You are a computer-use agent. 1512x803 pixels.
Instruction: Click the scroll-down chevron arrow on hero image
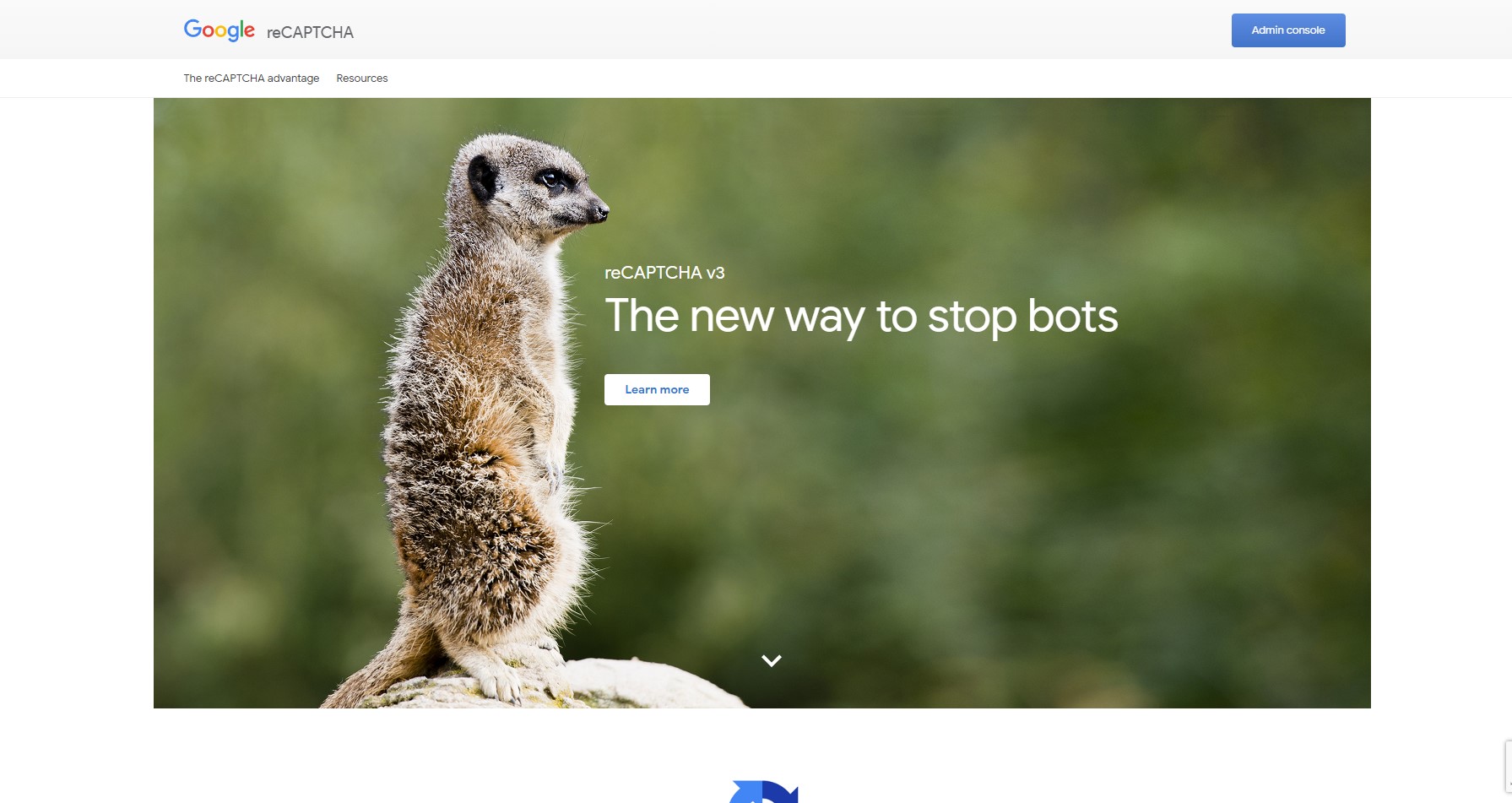pyautogui.click(x=772, y=660)
